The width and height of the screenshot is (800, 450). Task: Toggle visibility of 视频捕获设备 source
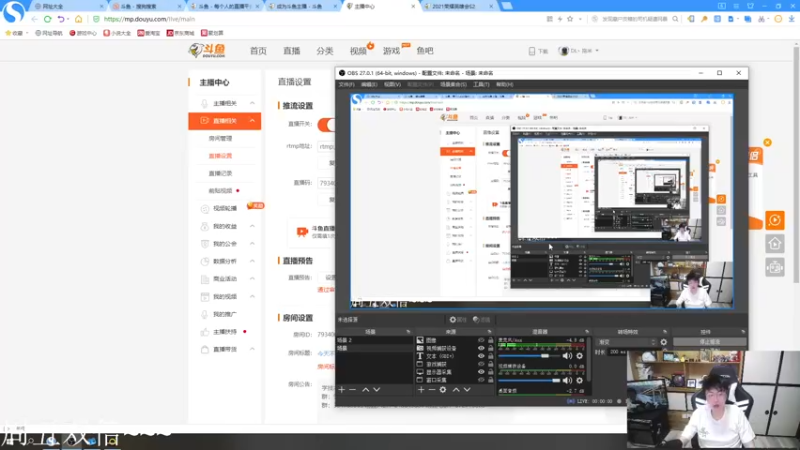pos(481,348)
